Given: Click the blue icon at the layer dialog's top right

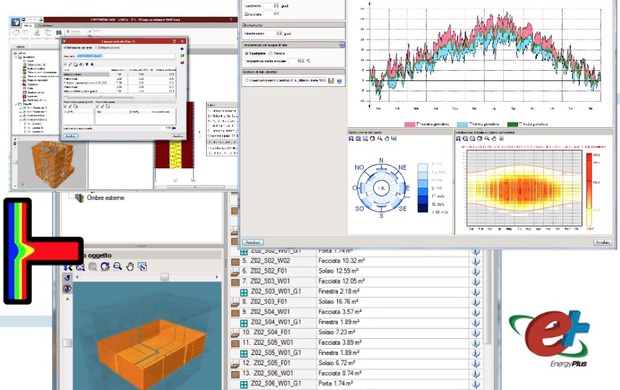Looking at the screenshot, I should tap(182, 49).
